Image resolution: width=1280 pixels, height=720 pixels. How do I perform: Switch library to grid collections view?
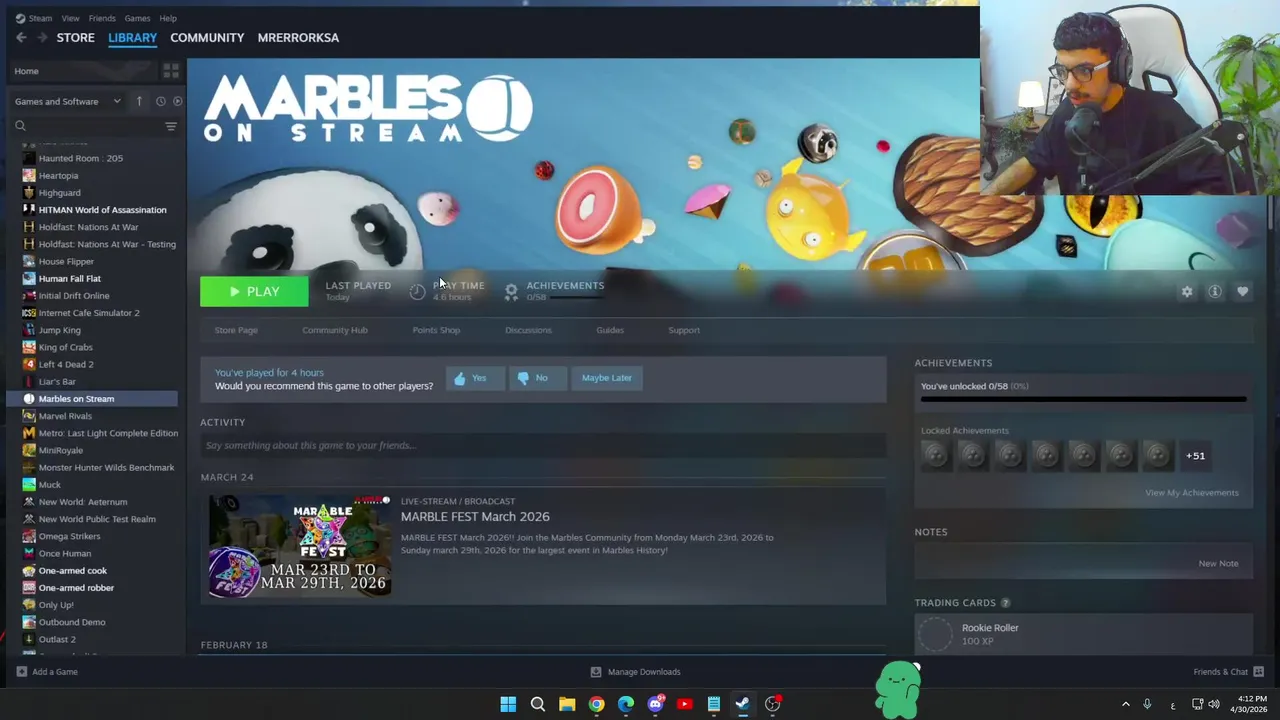coord(171,71)
